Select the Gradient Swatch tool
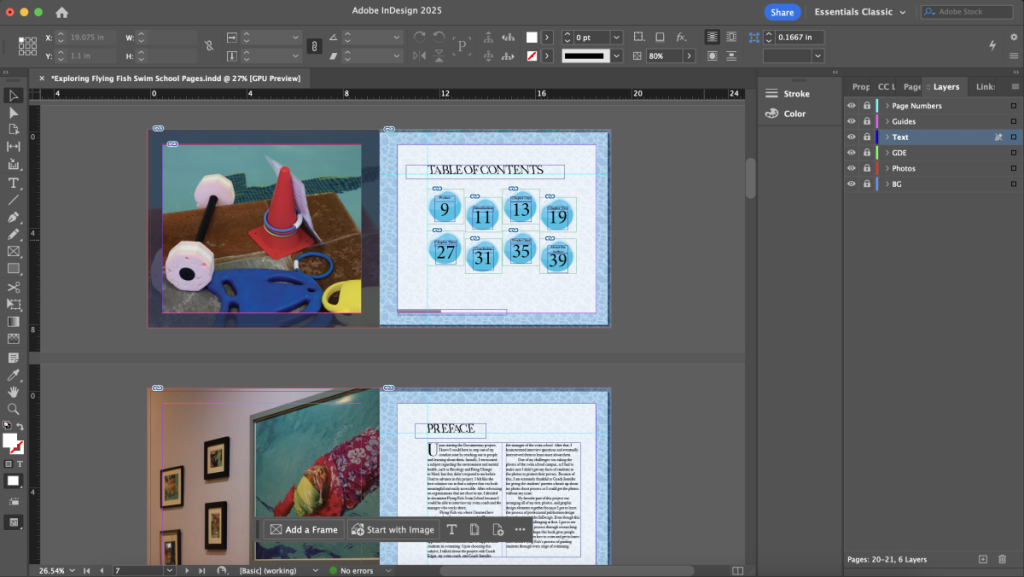The image size is (1024, 577). tap(13, 321)
